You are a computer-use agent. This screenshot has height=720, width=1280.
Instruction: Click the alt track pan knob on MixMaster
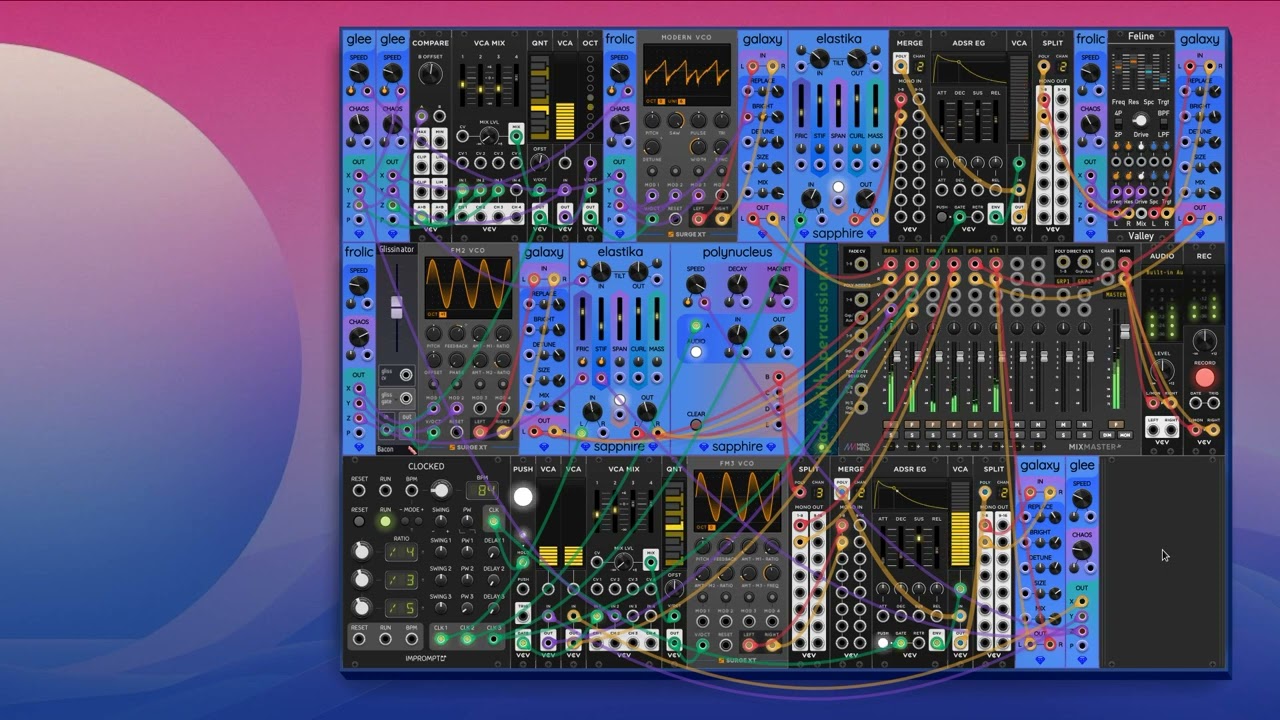995,328
